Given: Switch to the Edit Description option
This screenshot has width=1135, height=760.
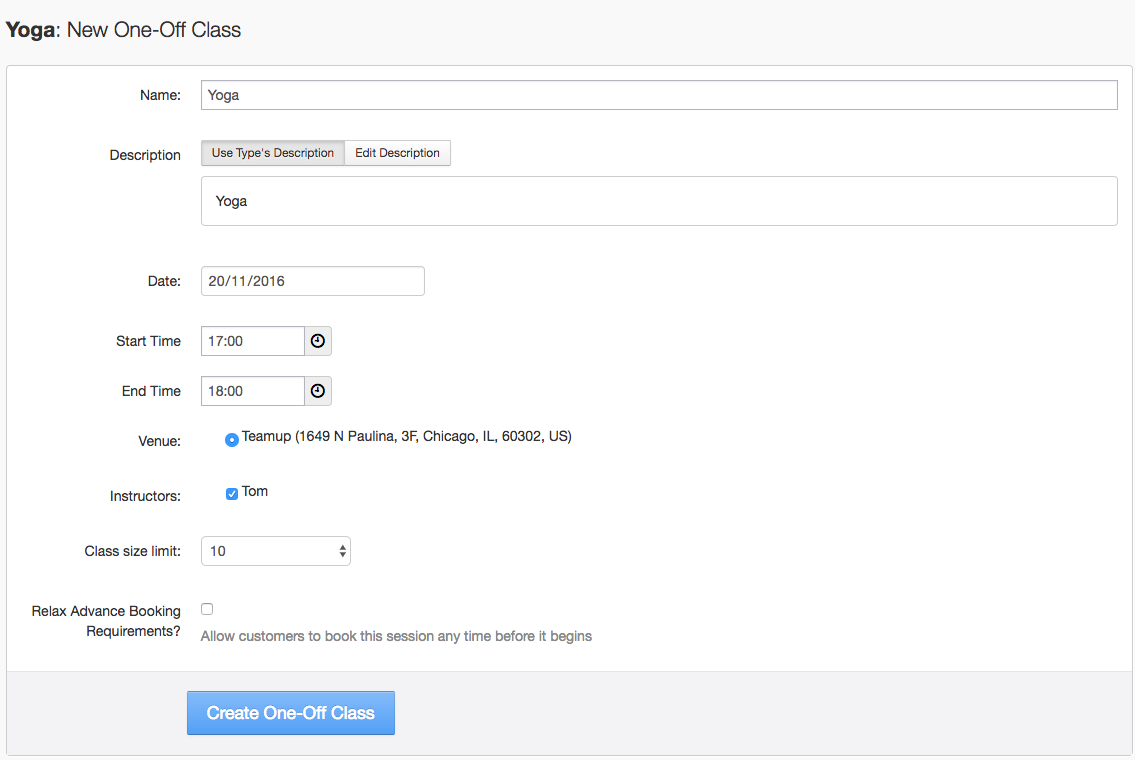Looking at the screenshot, I should (397, 153).
